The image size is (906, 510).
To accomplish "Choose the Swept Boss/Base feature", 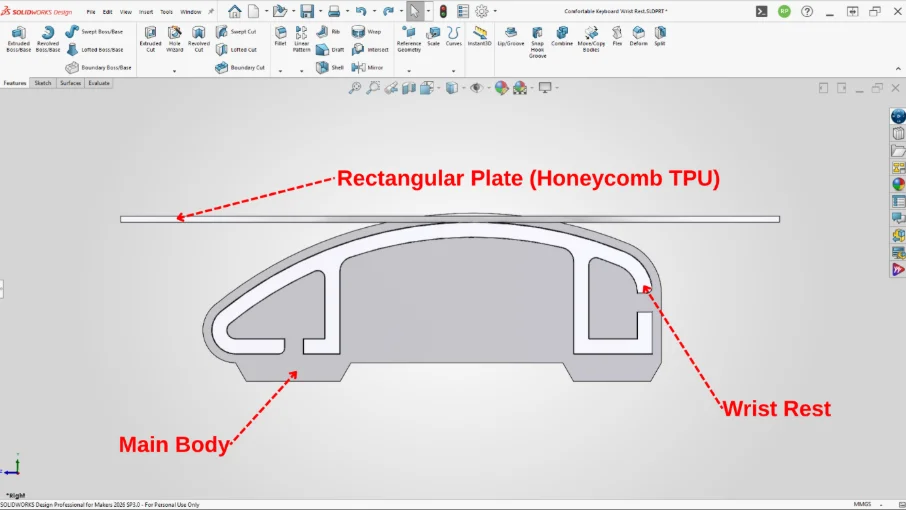I will coord(94,31).
